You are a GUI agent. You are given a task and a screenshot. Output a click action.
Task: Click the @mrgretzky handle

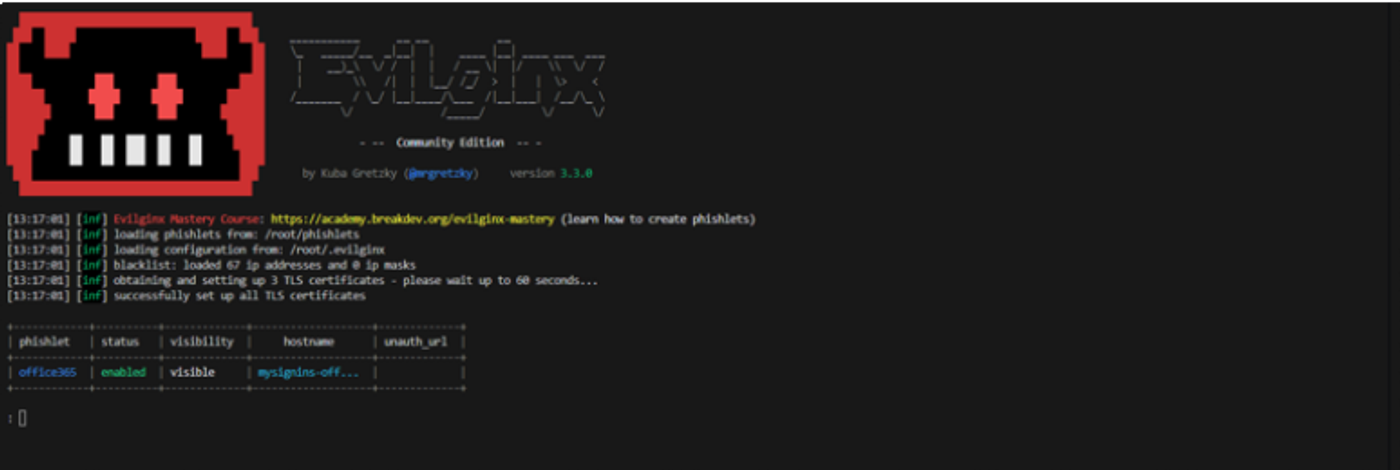[442, 173]
